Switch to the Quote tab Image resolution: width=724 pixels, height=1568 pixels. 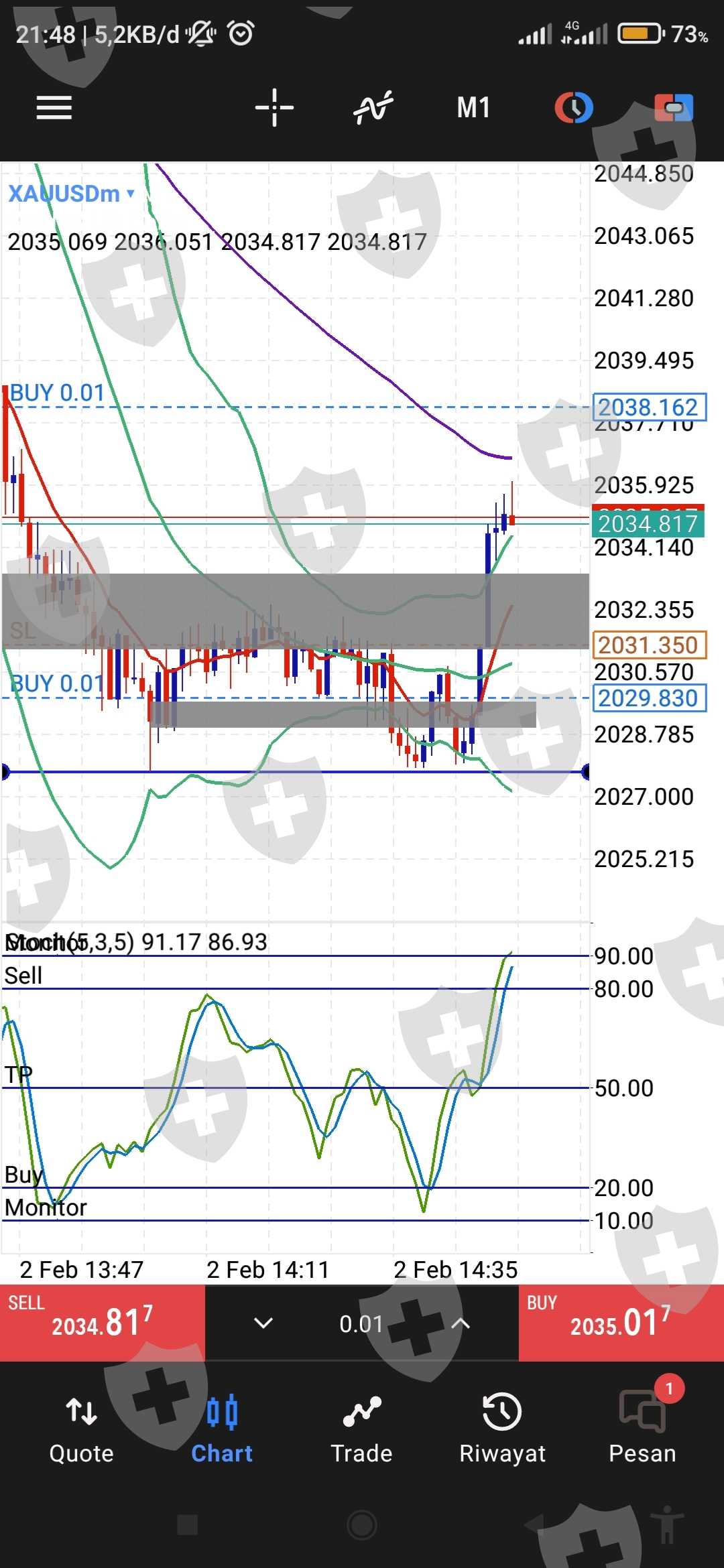coord(81,1429)
